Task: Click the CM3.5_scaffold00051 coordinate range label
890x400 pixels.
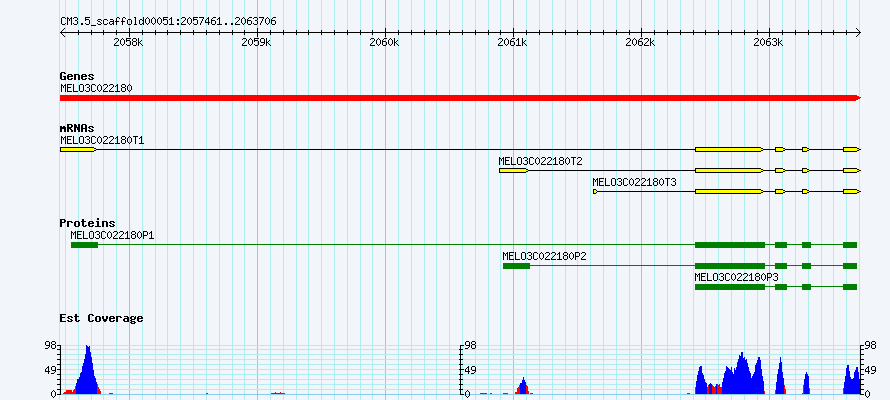Action: (x=169, y=22)
